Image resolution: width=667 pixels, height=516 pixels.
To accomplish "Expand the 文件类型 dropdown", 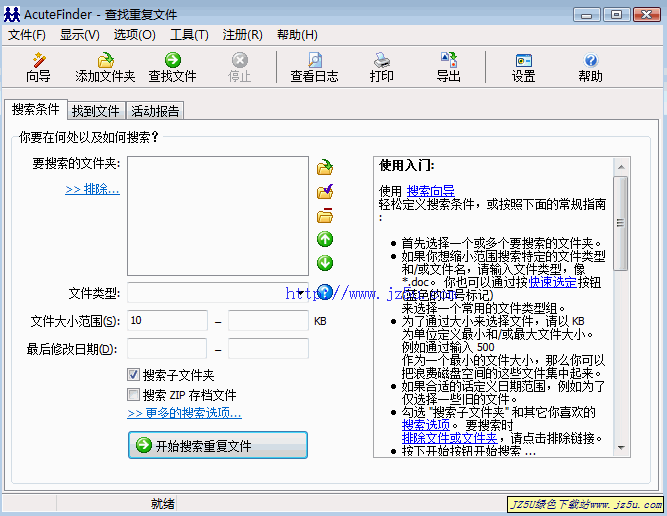I will coord(301,293).
